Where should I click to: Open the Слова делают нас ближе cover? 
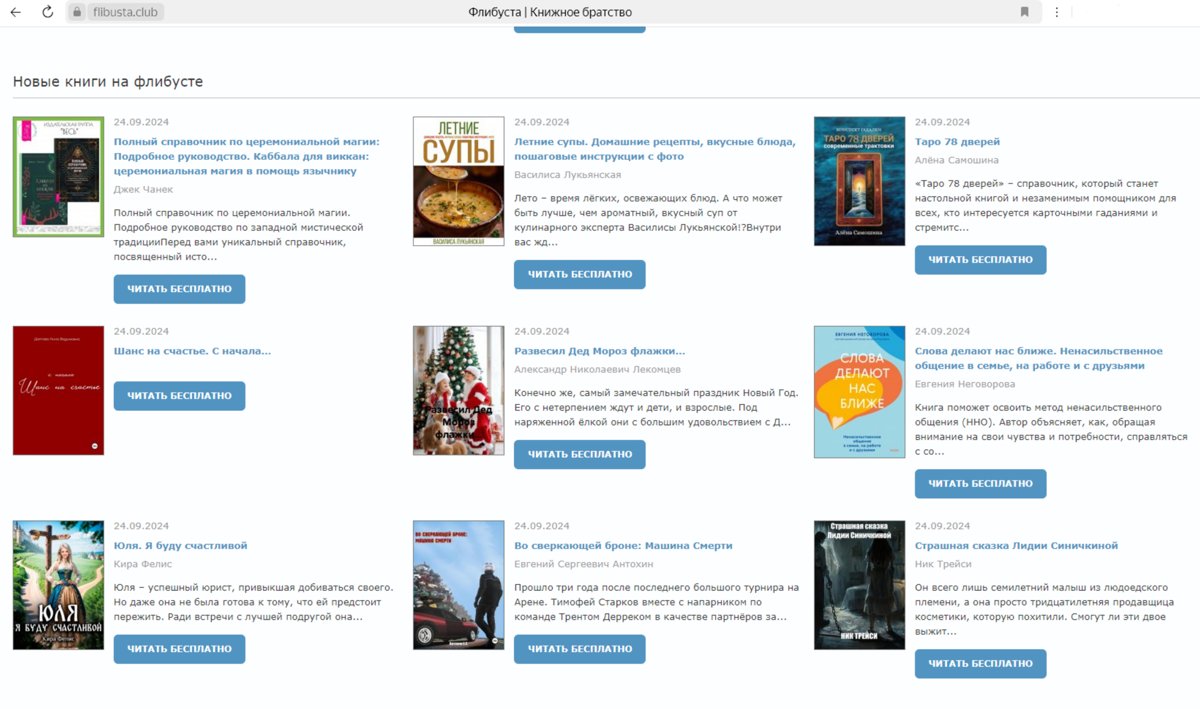[859, 392]
